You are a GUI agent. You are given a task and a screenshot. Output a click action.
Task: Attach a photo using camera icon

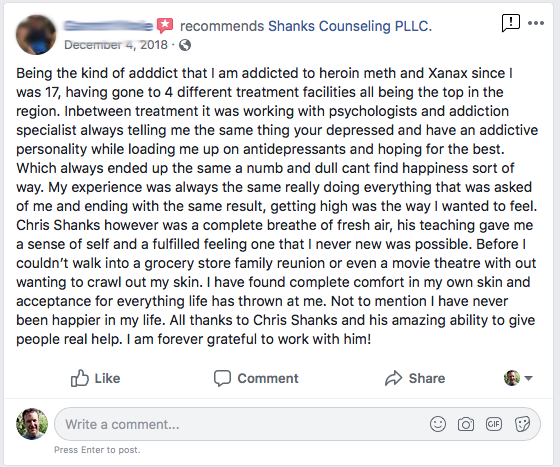click(466, 424)
